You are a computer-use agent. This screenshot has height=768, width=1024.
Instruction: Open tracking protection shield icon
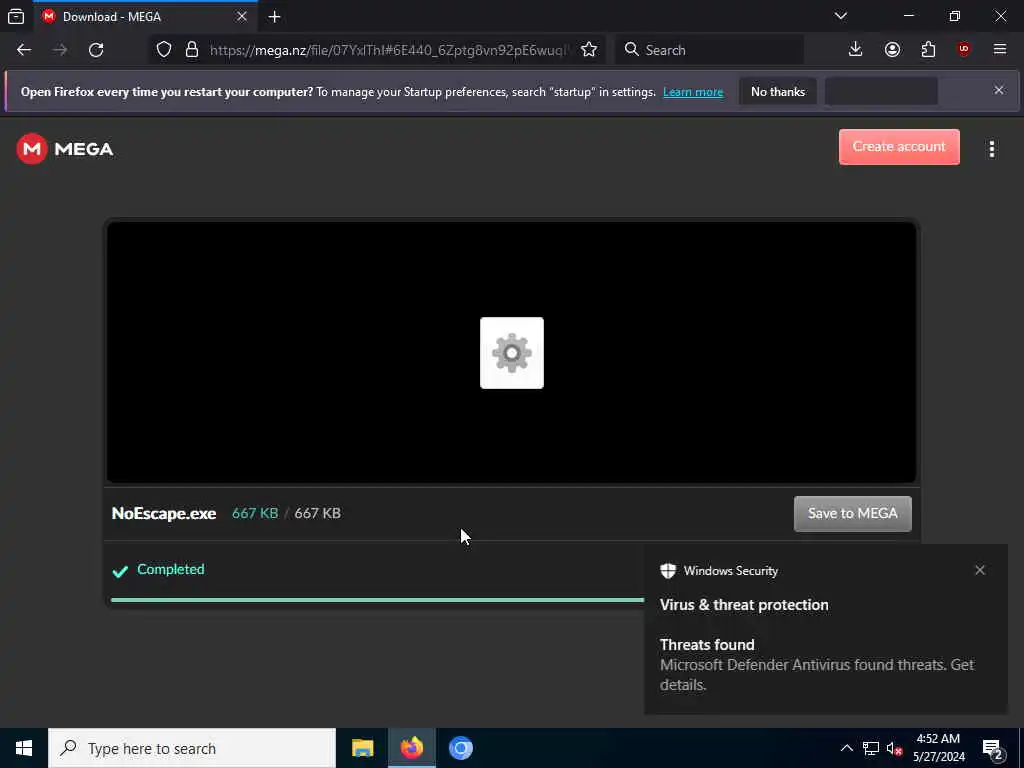[164, 50]
